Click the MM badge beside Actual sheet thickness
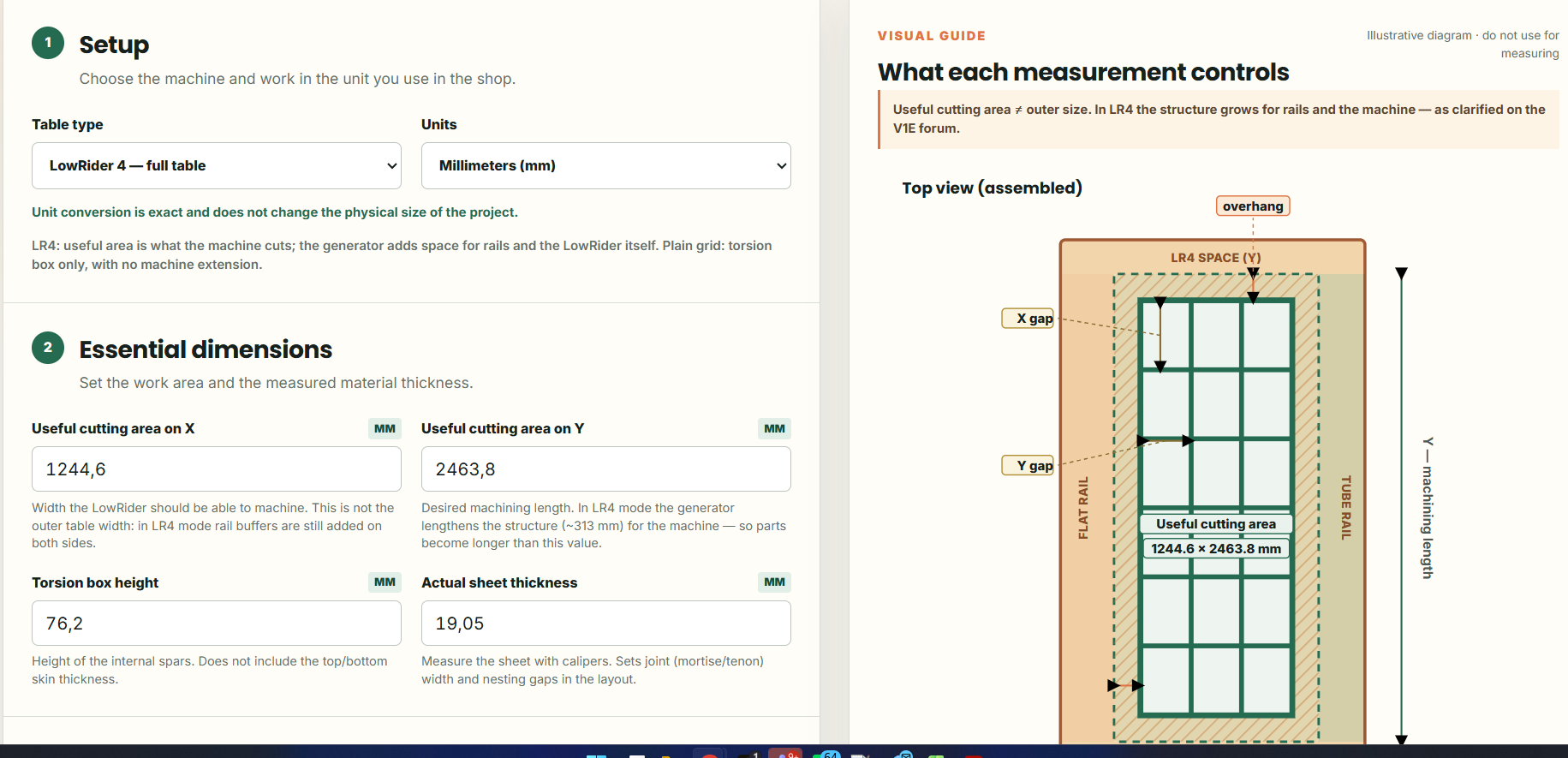Viewport: 1568px width, 758px height. click(774, 582)
